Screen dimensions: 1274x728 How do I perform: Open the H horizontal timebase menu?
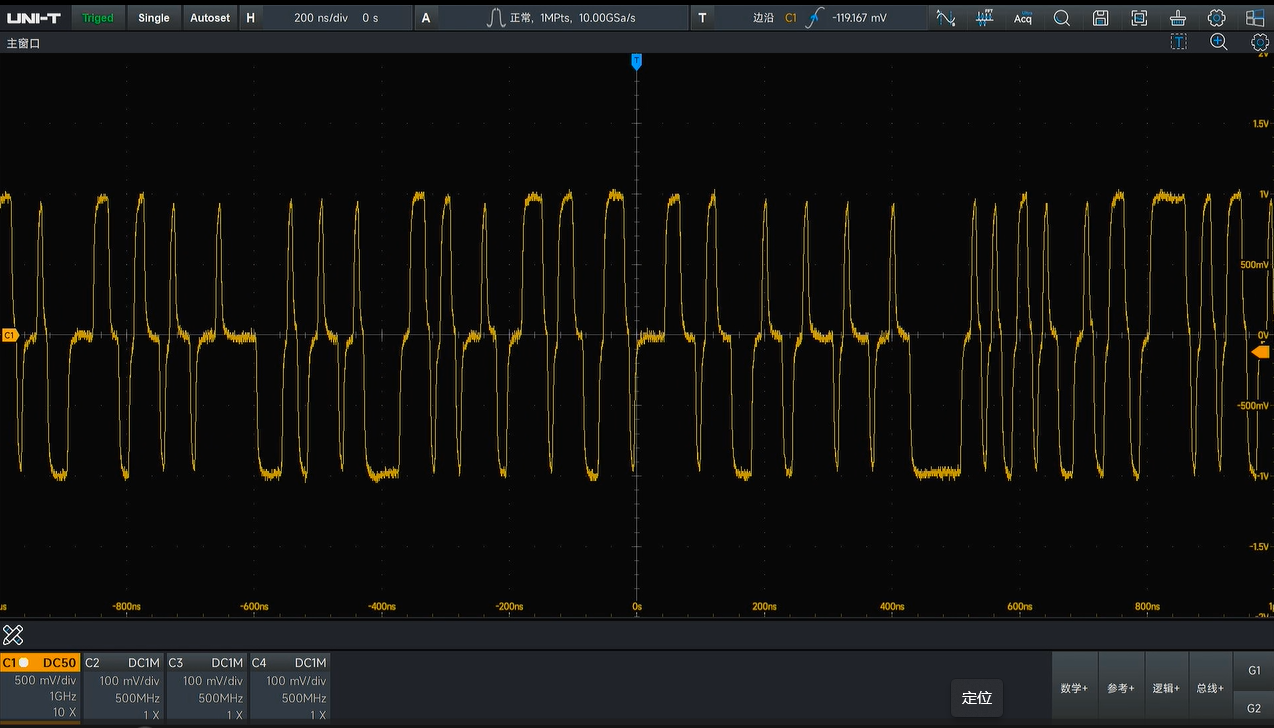tap(250, 18)
